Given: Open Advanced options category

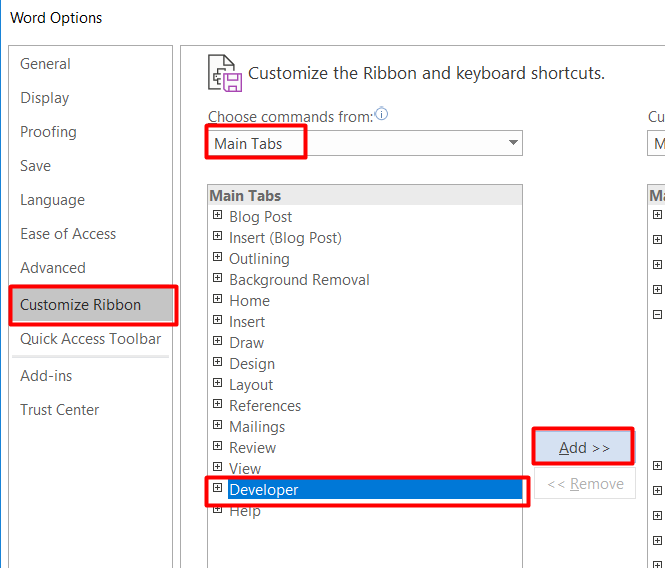Looking at the screenshot, I should tap(53, 268).
